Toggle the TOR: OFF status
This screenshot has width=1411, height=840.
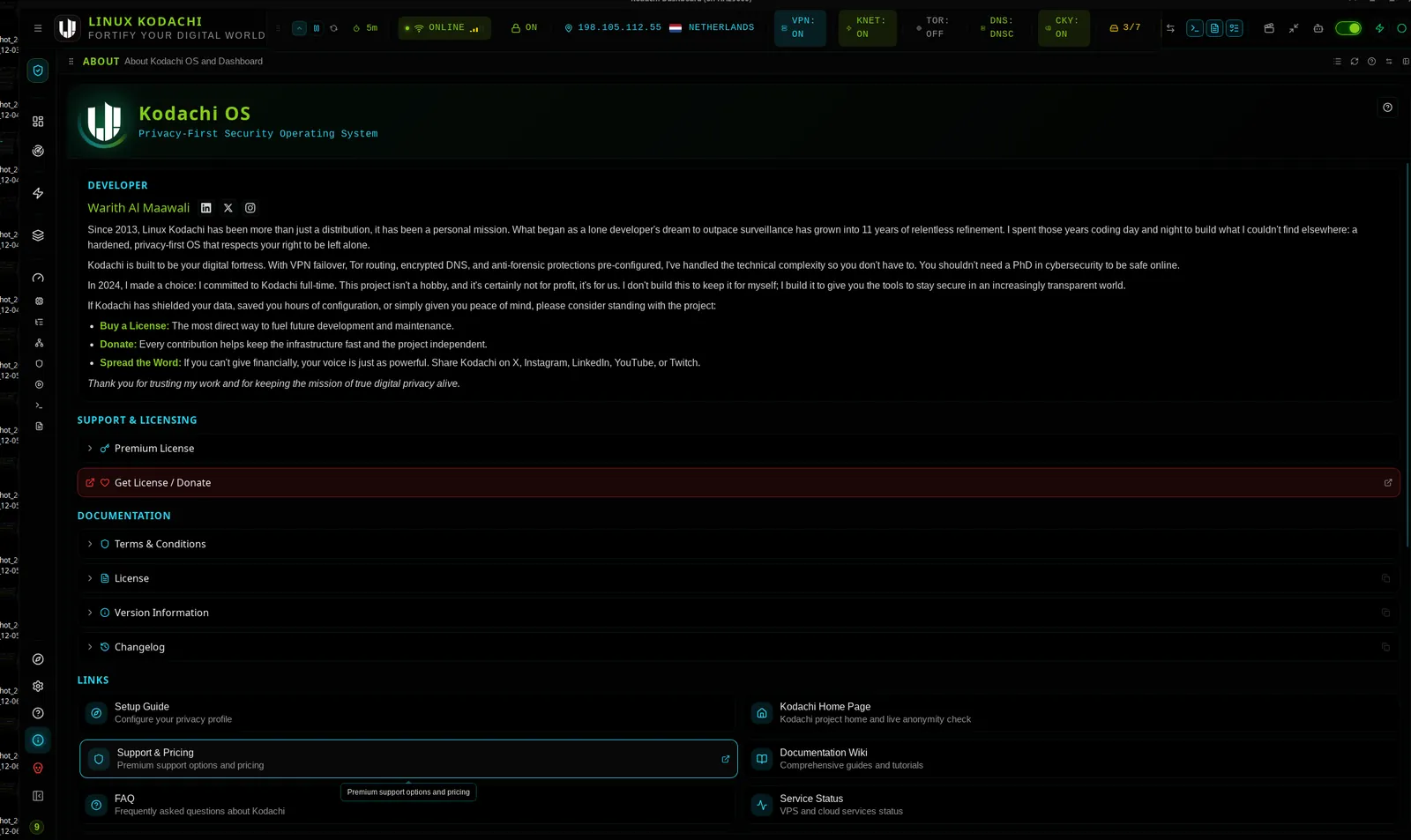933,28
